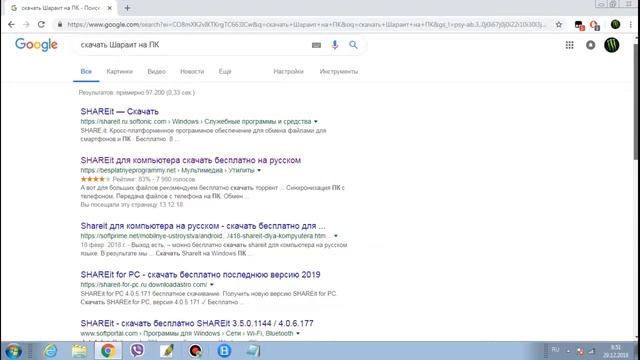Go back to previous page arrow
The height and width of the screenshot is (360, 640).
(11, 24)
